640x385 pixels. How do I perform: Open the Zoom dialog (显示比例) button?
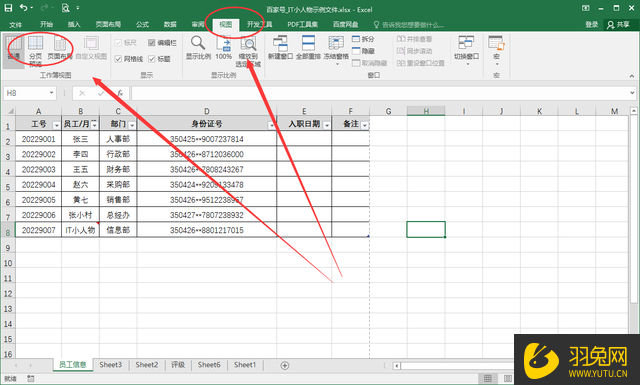tap(198, 48)
